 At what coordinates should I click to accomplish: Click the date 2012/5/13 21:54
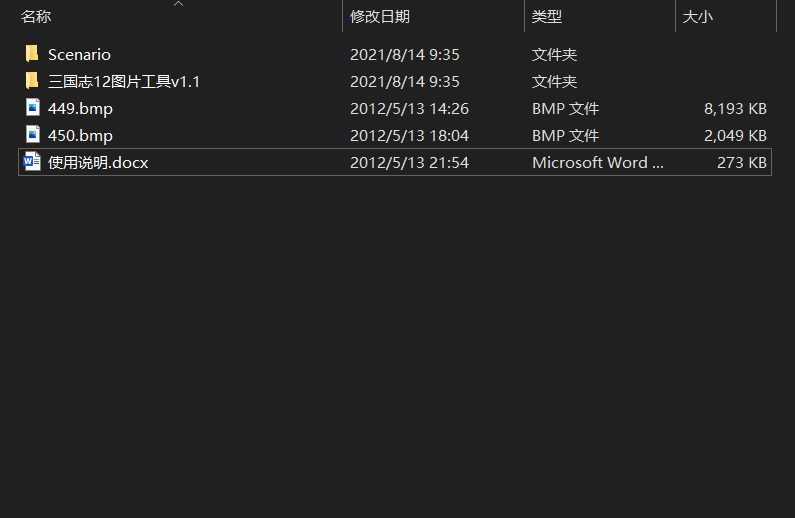pos(409,162)
